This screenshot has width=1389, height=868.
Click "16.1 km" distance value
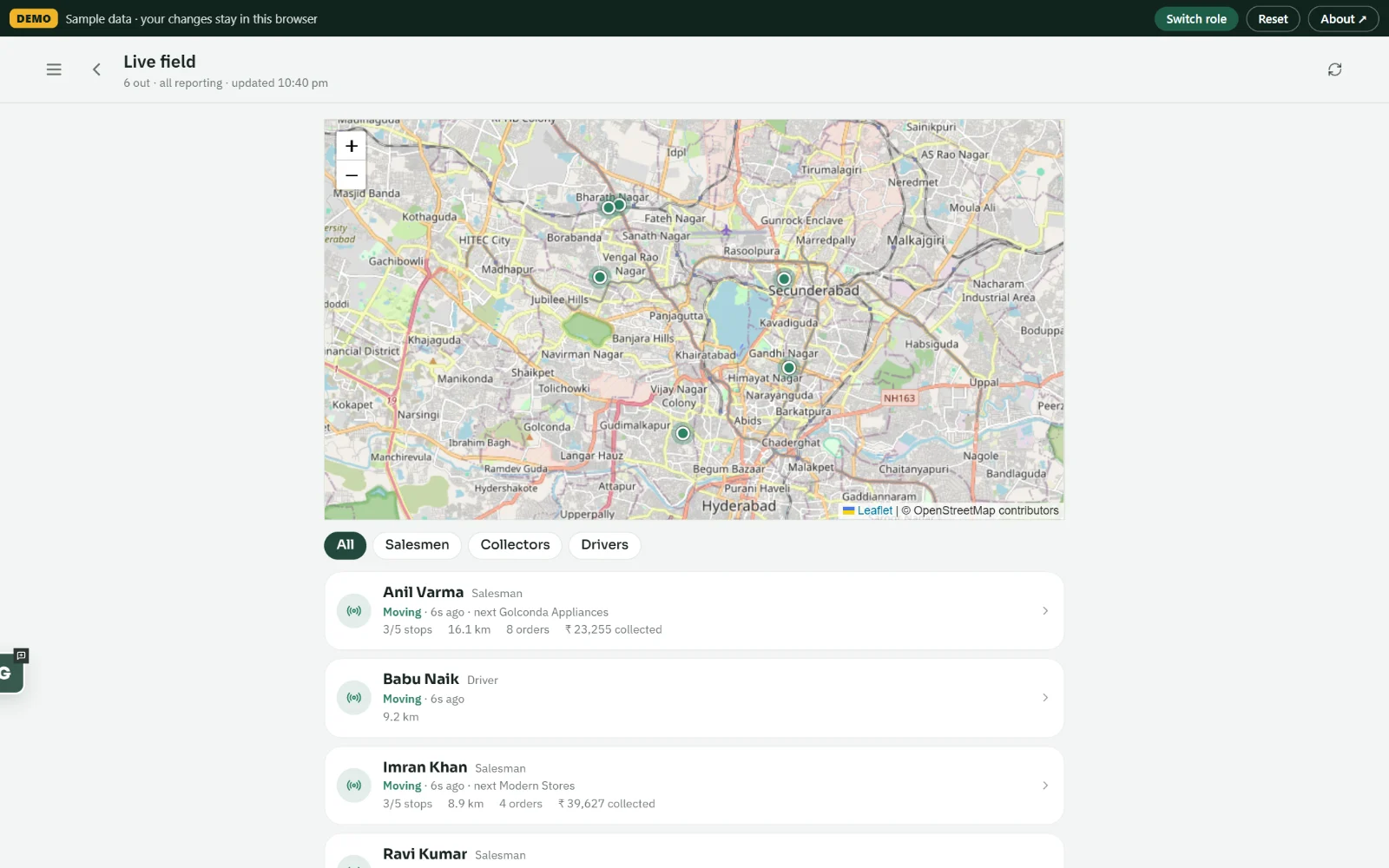[469, 630]
